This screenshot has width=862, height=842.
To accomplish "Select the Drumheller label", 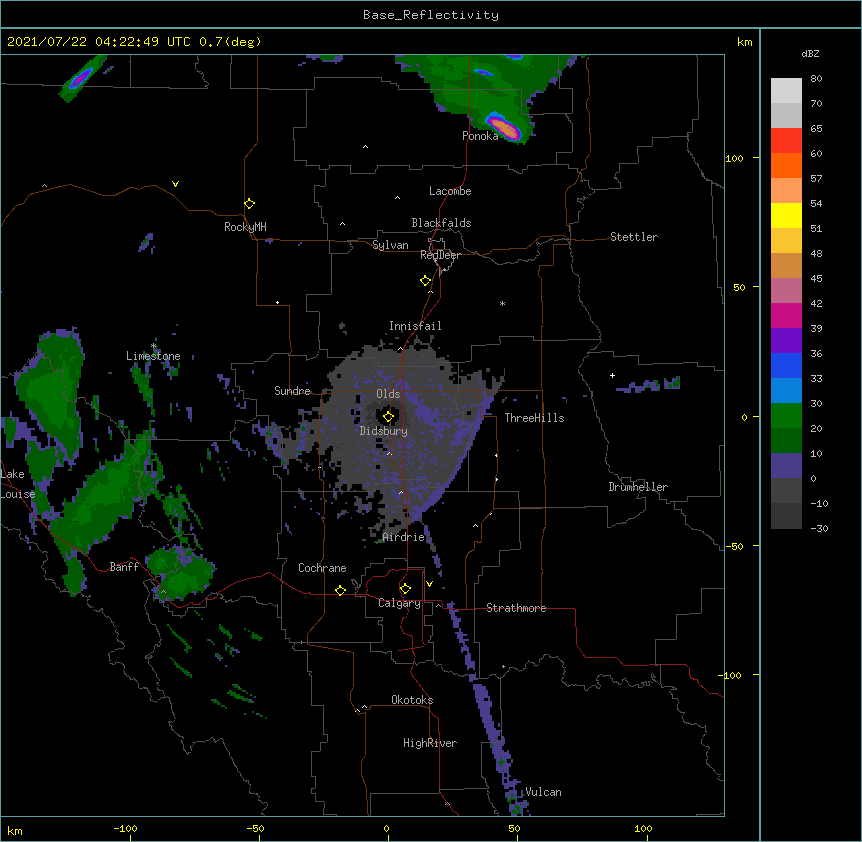I will coord(638,487).
